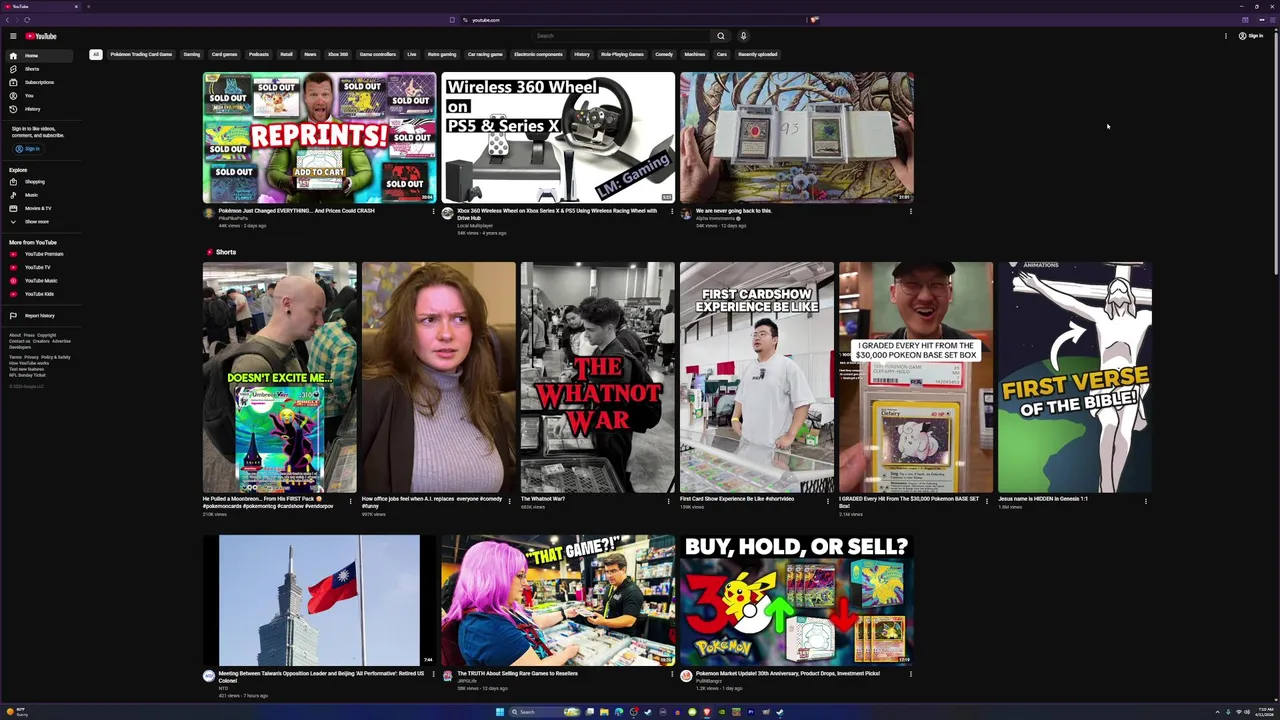This screenshot has width=1280, height=720.
Task: Click 'How YouTube works' footer link
Action: click(x=29, y=363)
